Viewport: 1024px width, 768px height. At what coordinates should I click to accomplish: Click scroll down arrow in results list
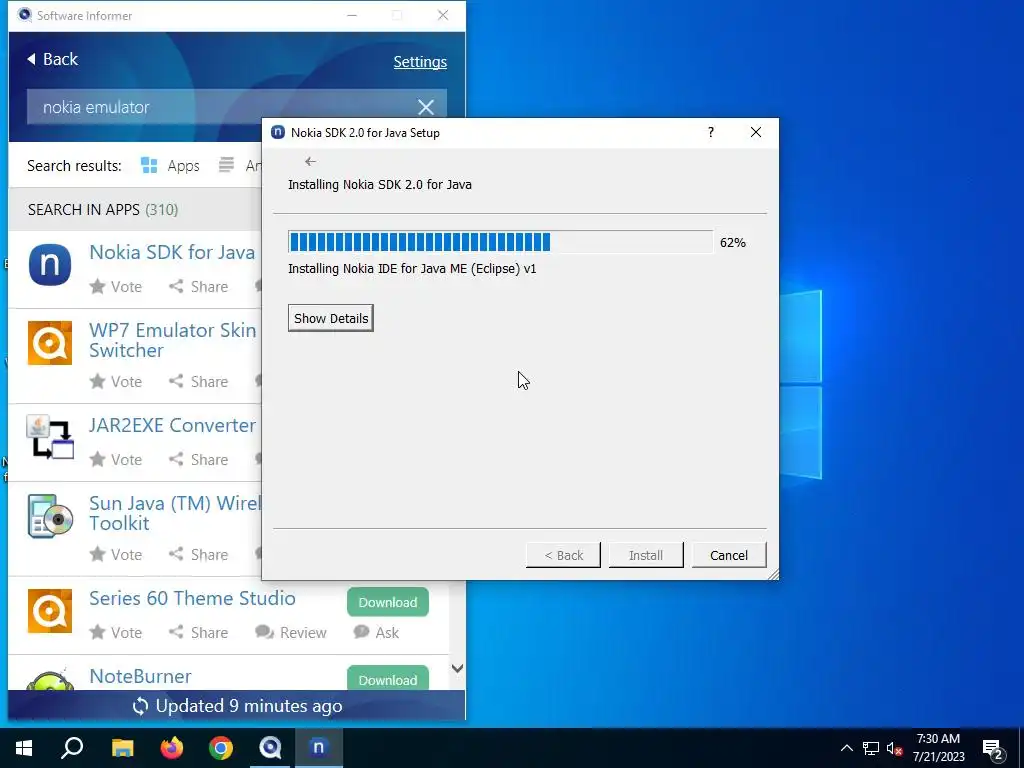(x=458, y=669)
